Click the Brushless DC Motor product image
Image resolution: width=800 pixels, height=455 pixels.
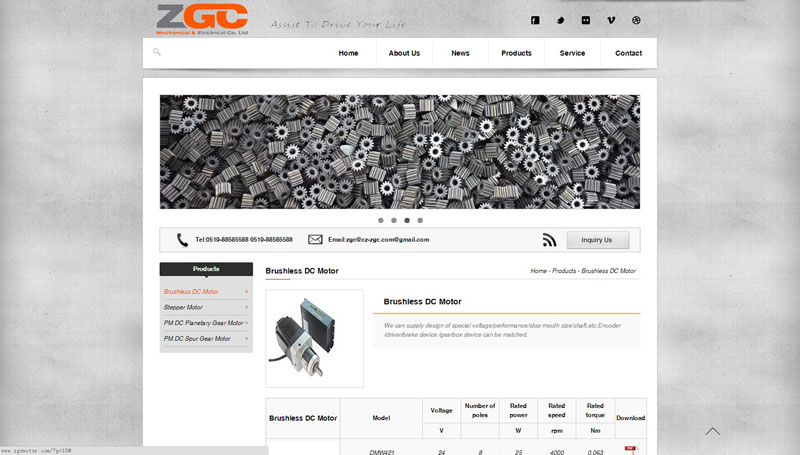314,338
